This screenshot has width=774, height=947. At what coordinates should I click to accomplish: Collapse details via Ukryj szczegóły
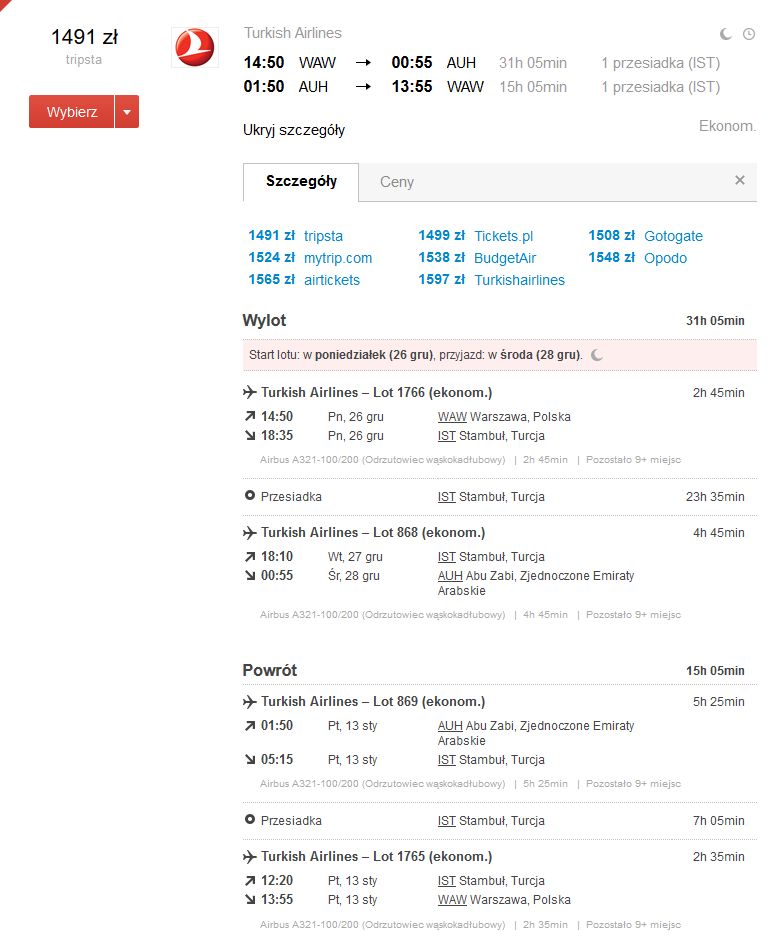(294, 130)
